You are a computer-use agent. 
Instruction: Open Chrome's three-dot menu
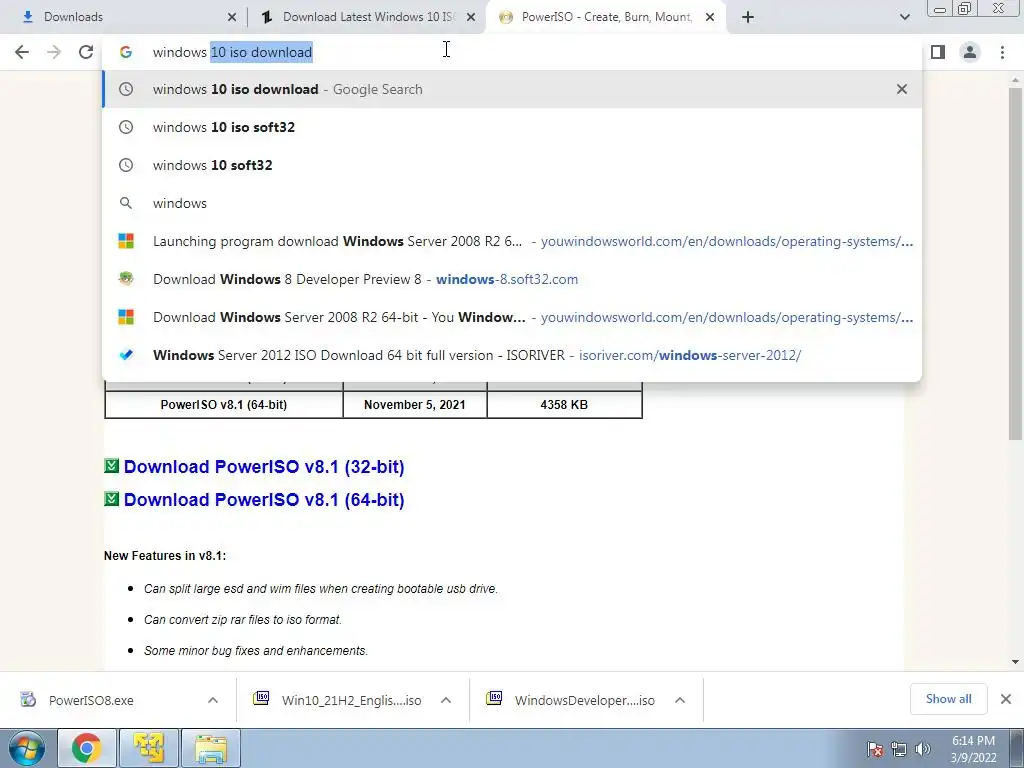click(x=1002, y=52)
